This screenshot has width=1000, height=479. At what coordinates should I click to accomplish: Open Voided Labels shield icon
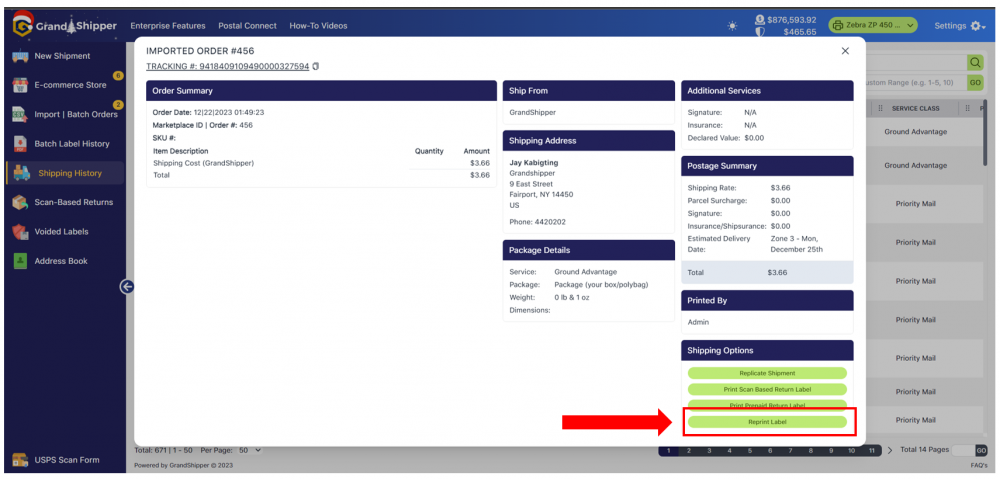20,232
